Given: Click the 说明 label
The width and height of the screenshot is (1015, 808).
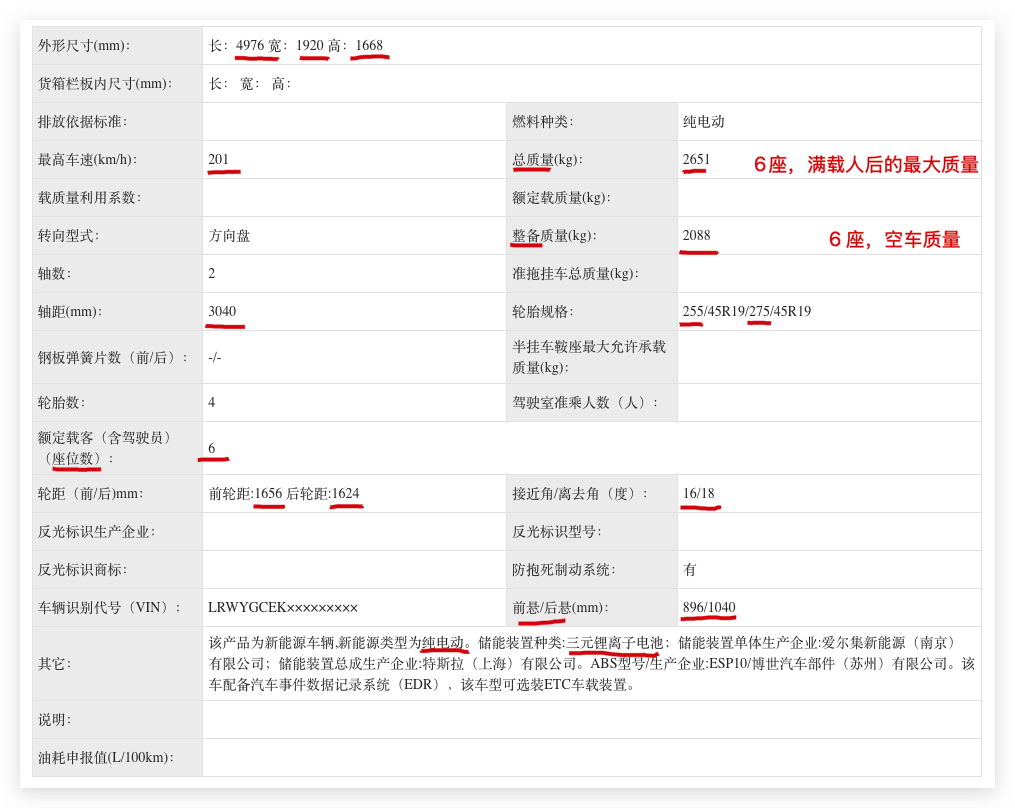Looking at the screenshot, I should pyautogui.click(x=54, y=720).
